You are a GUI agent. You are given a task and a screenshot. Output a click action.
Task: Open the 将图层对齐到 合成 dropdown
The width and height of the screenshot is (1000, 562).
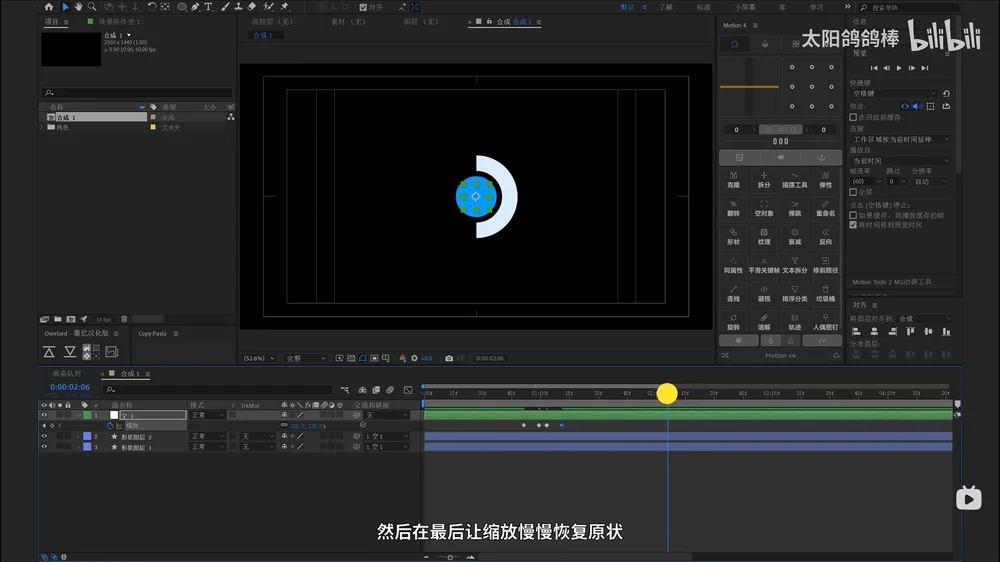[924, 318]
